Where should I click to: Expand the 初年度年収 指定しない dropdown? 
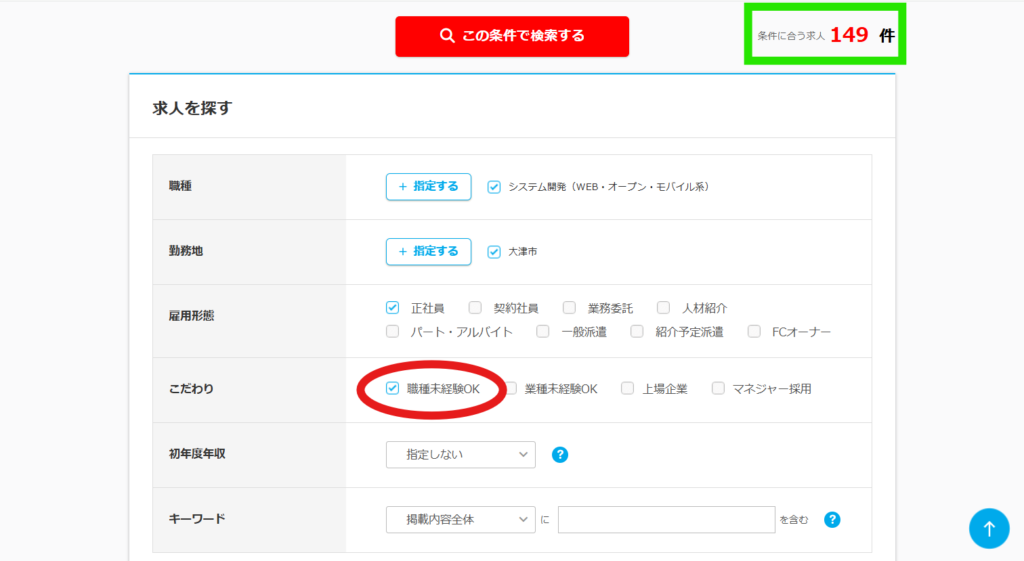(460, 455)
